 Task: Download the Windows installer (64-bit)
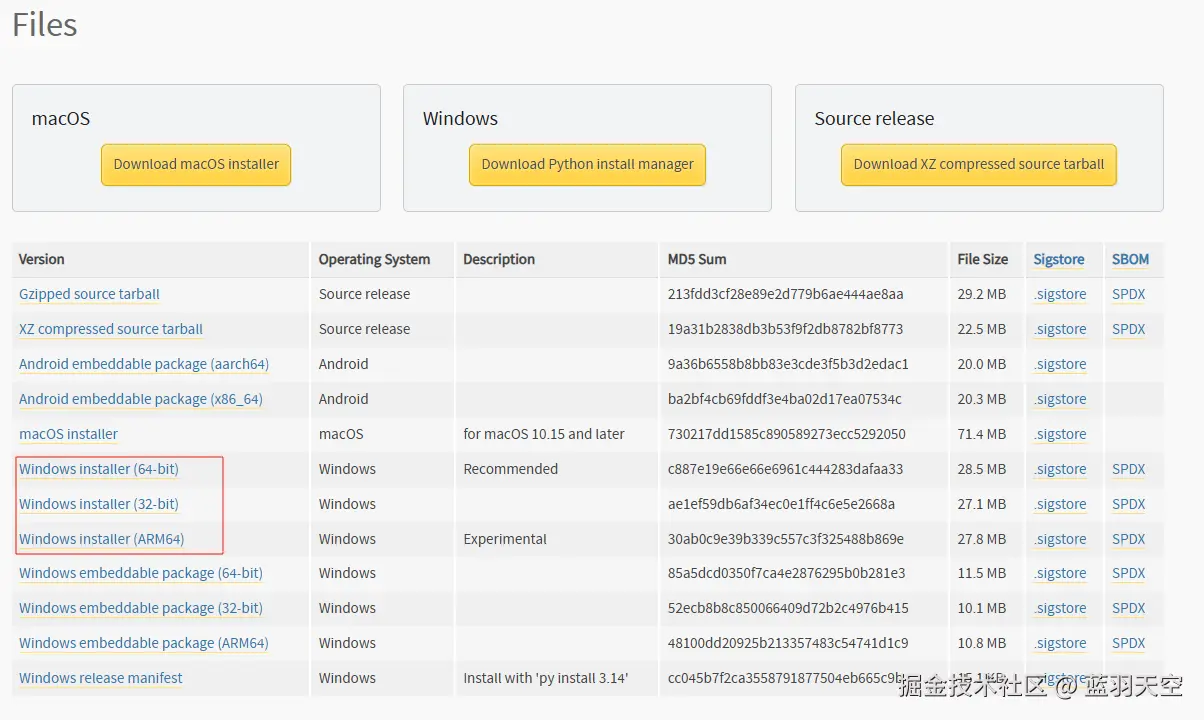tap(99, 469)
